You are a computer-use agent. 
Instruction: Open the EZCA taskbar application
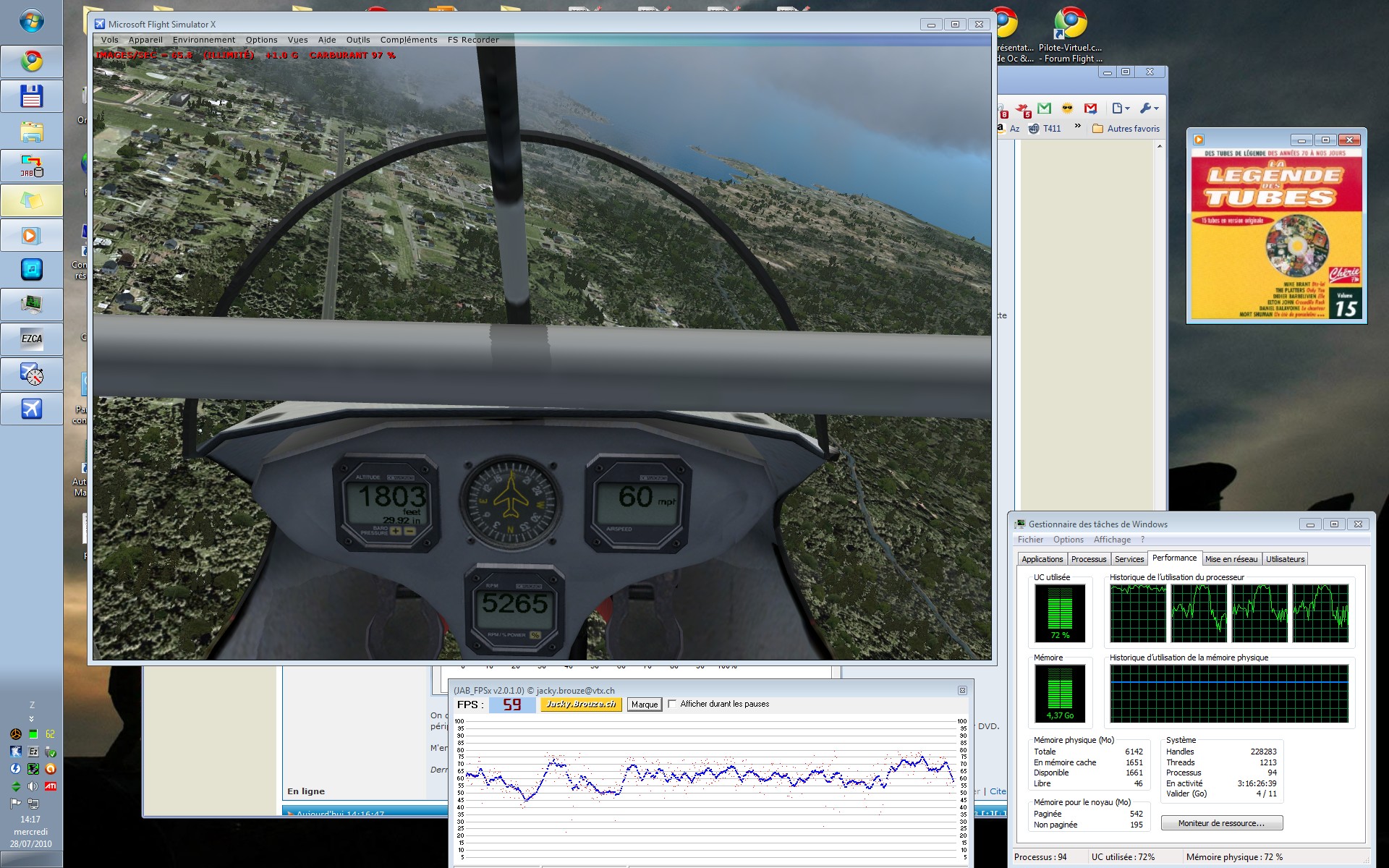click(x=31, y=339)
